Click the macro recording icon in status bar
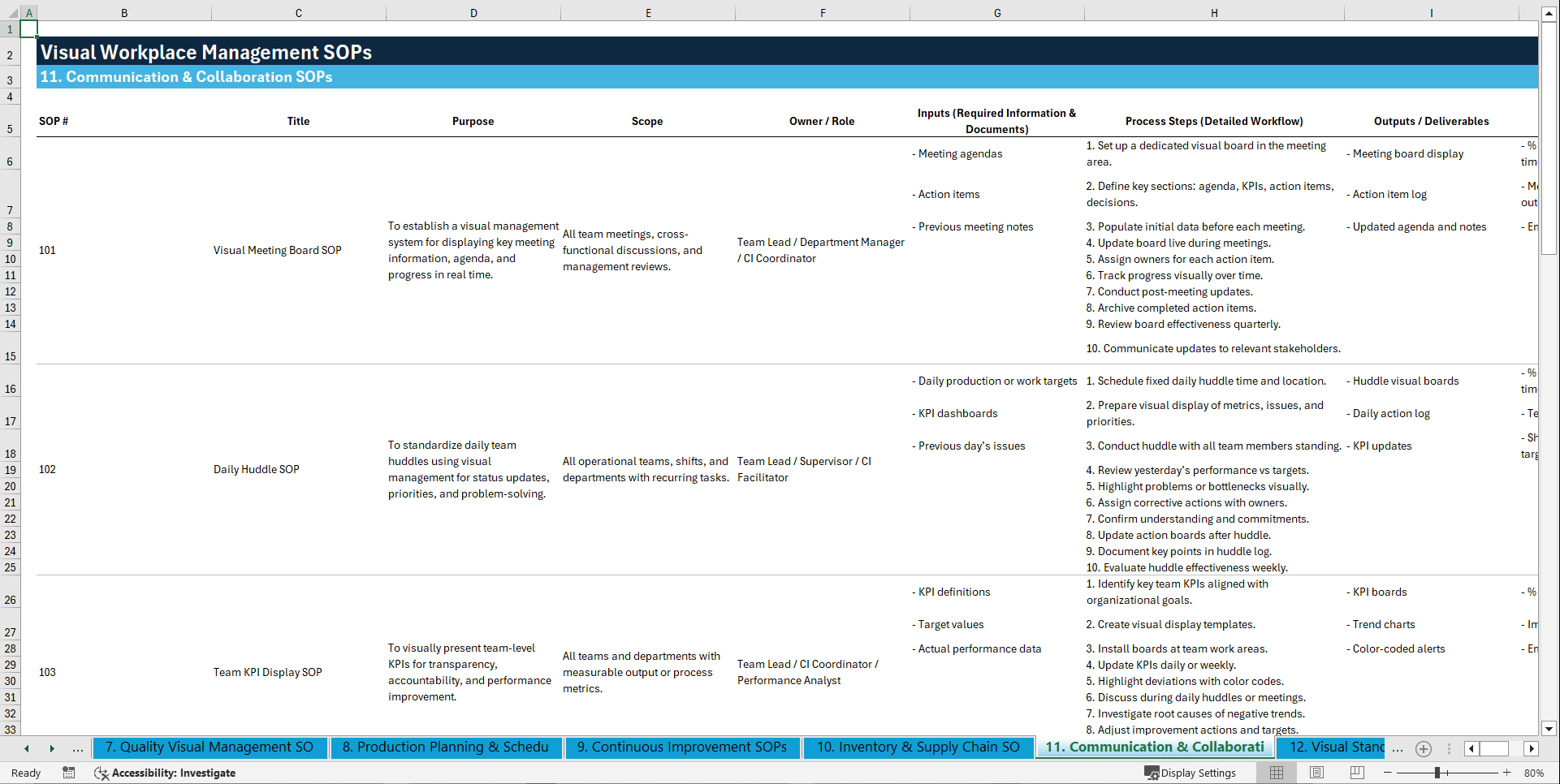 click(69, 773)
